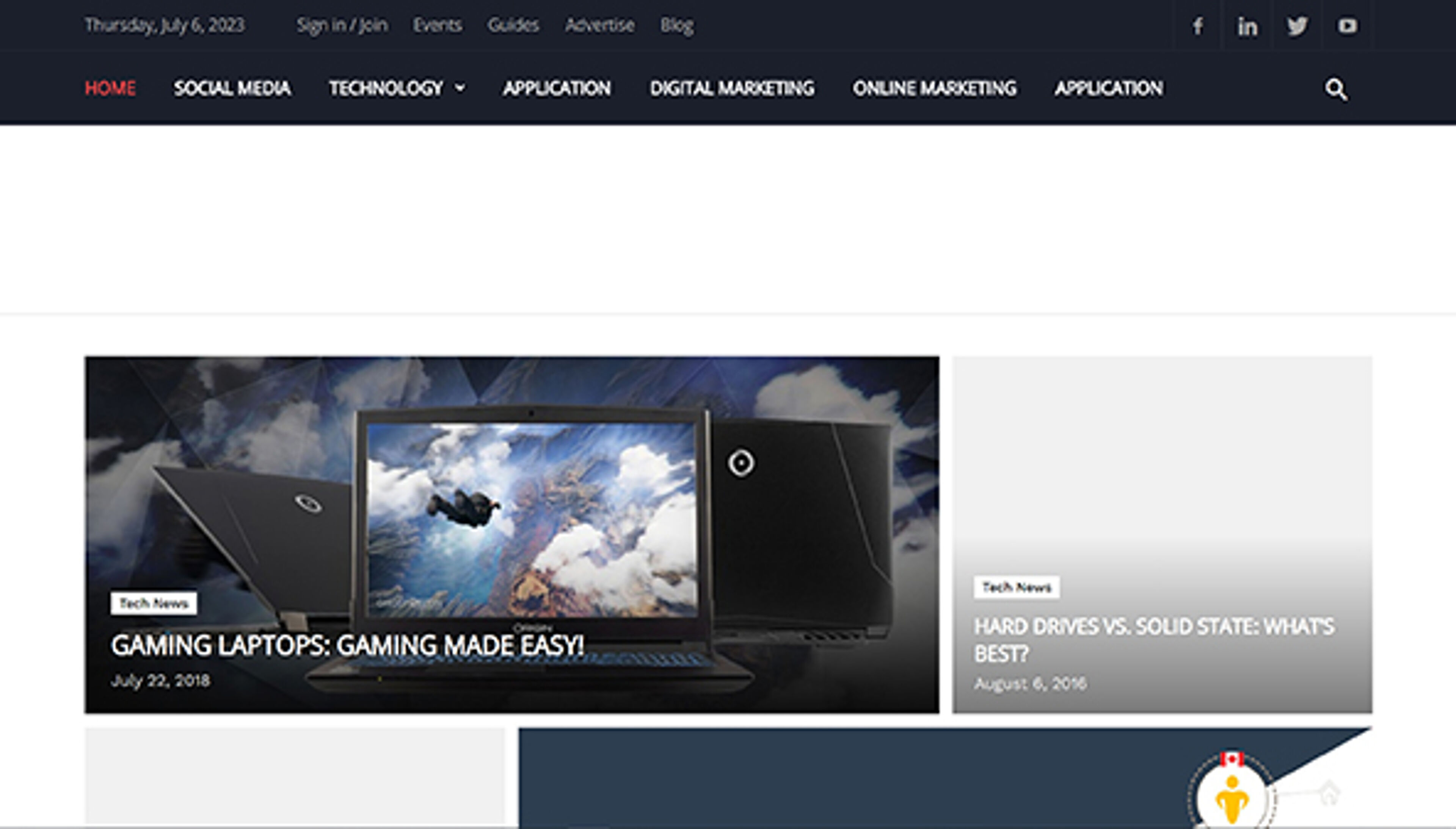Screen dimensions: 1456x829
Task: Open the YouTube social icon
Action: (1347, 26)
